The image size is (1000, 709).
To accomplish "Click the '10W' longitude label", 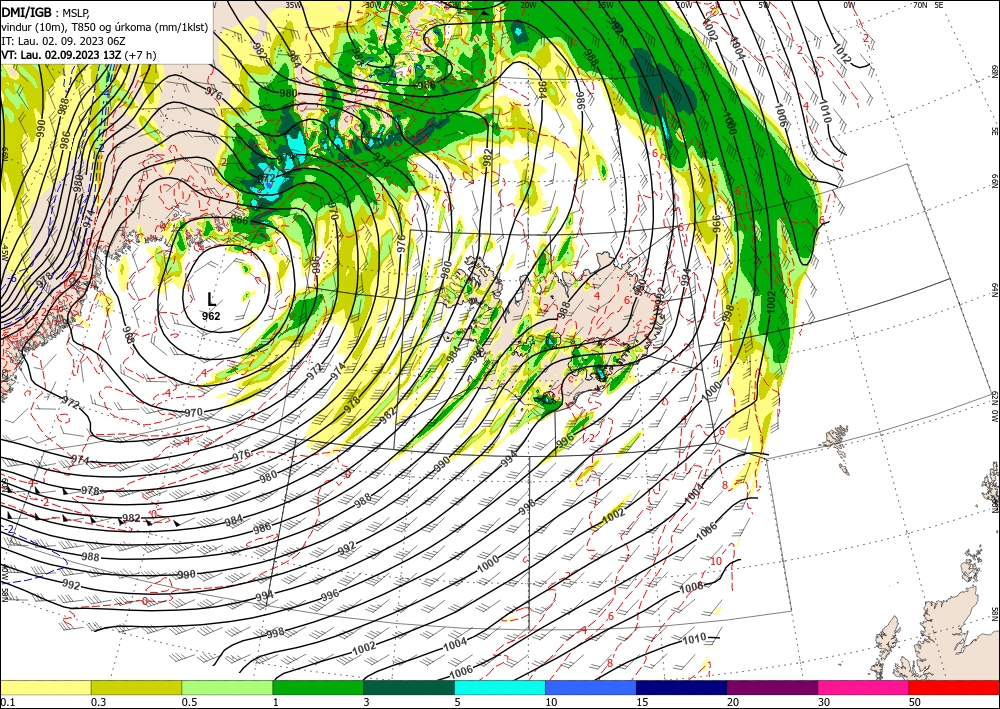I will pos(684,4).
